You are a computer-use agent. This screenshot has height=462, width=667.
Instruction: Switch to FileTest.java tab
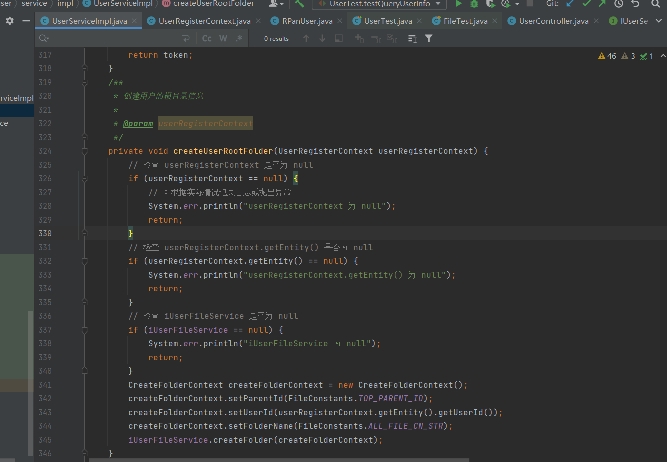coord(465,21)
